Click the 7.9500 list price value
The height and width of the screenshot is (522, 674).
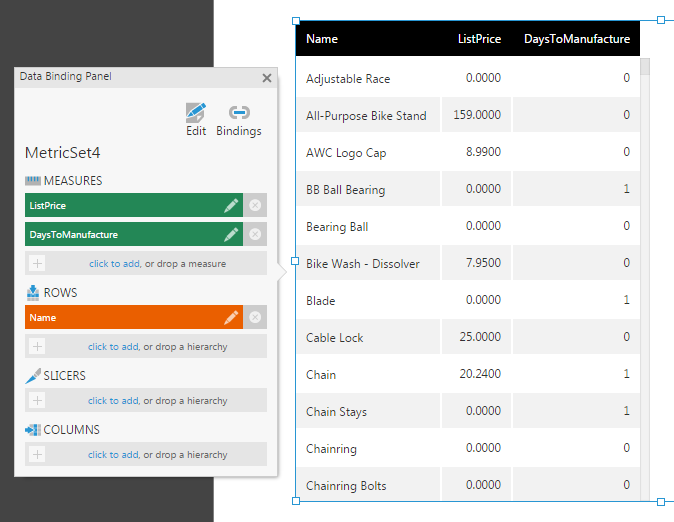pos(484,263)
